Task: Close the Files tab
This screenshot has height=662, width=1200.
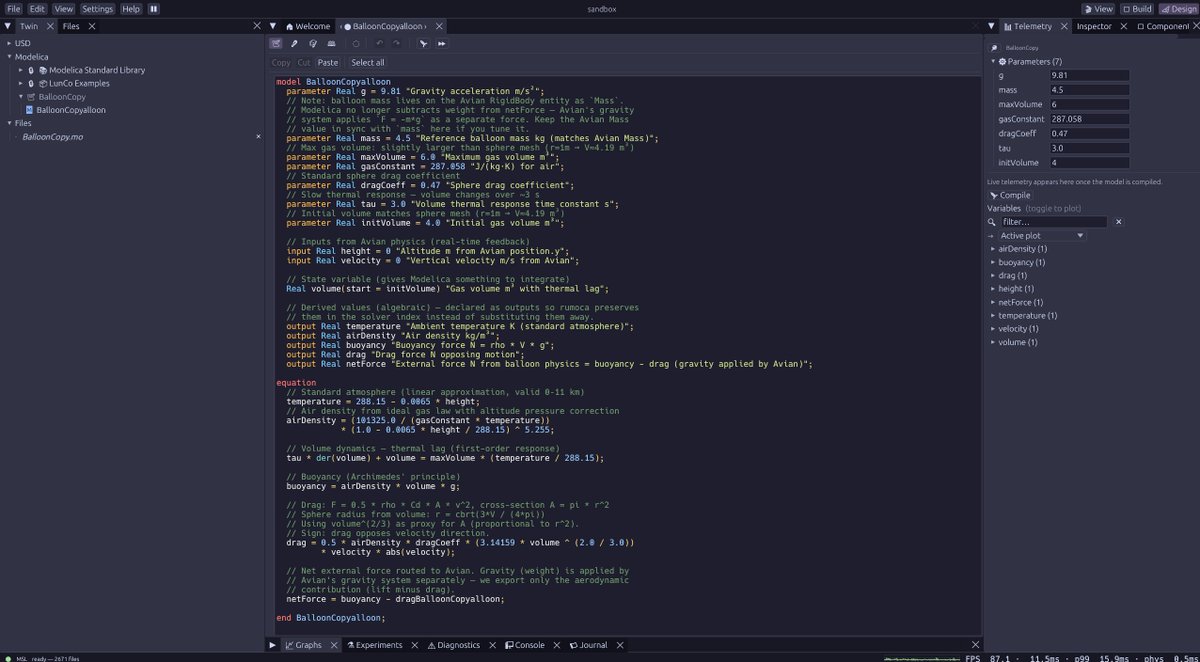Action: click(x=91, y=26)
